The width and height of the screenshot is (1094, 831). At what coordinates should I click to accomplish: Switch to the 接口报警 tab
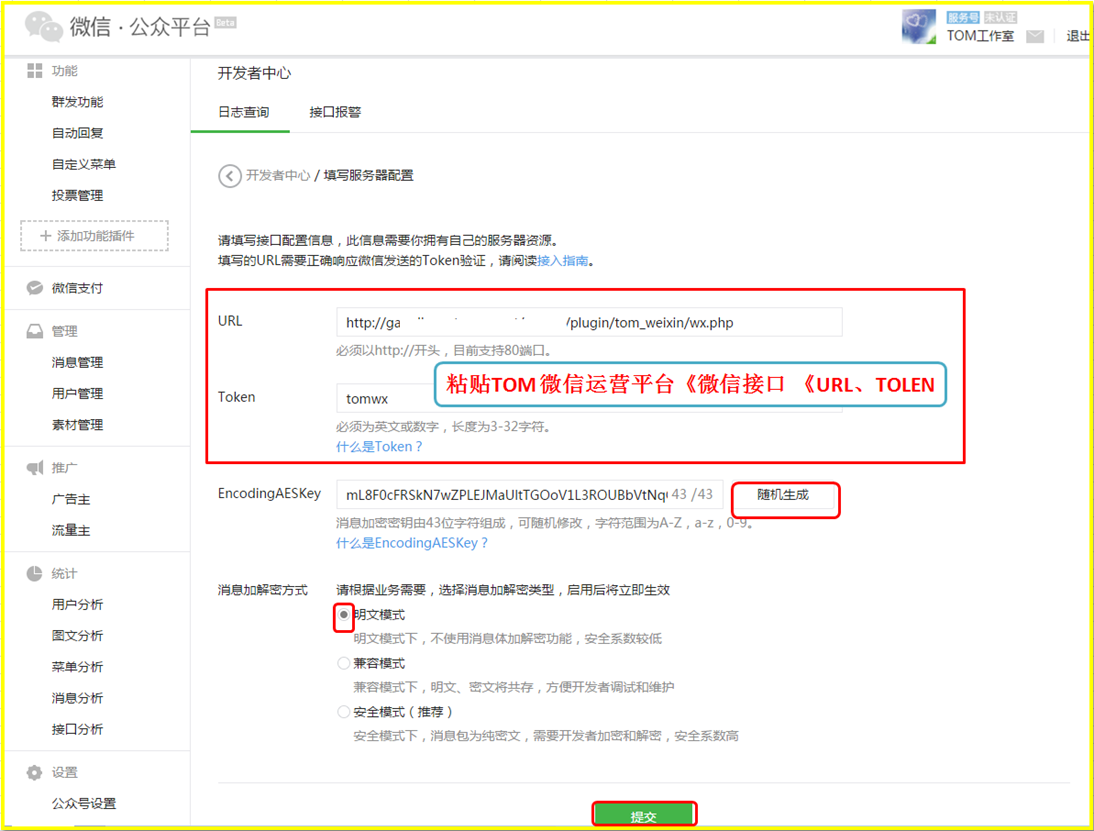pos(335,112)
